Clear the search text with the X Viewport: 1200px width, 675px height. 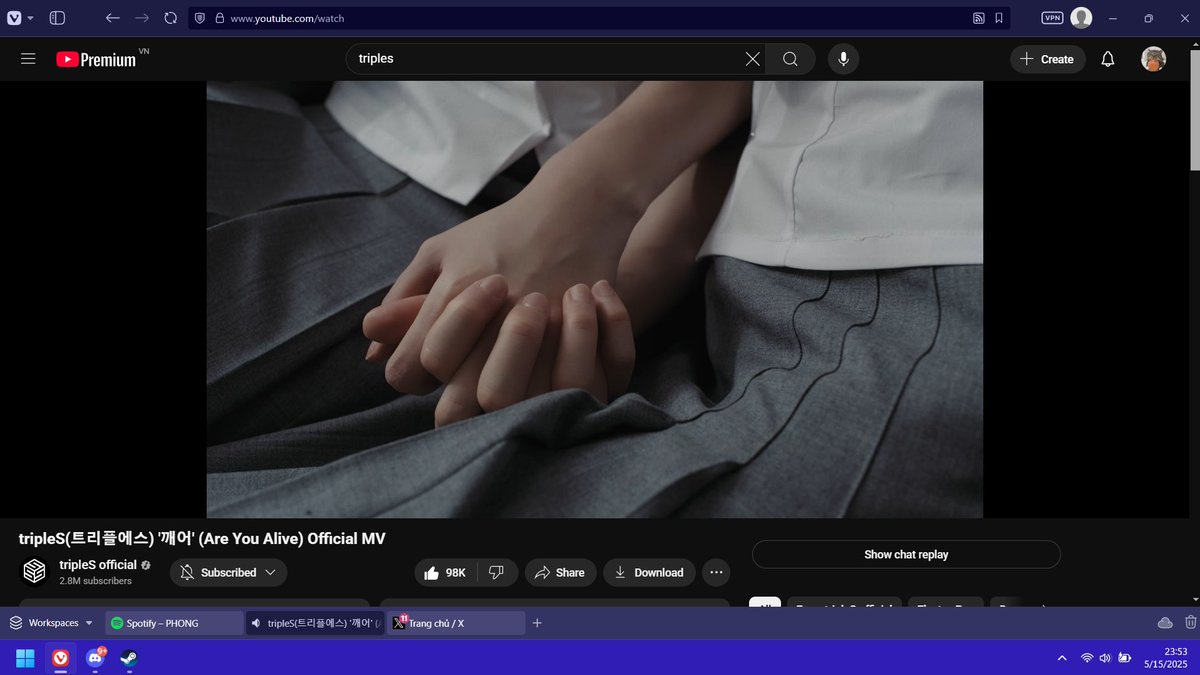click(x=753, y=59)
